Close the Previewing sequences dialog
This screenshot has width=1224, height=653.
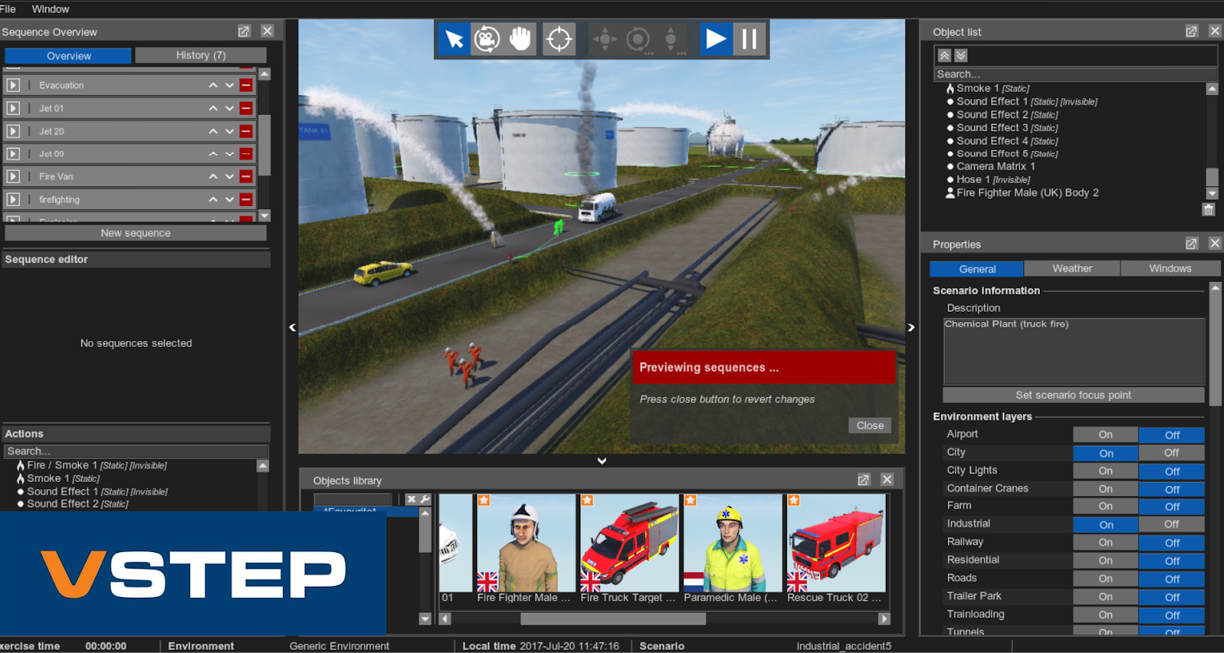870,425
